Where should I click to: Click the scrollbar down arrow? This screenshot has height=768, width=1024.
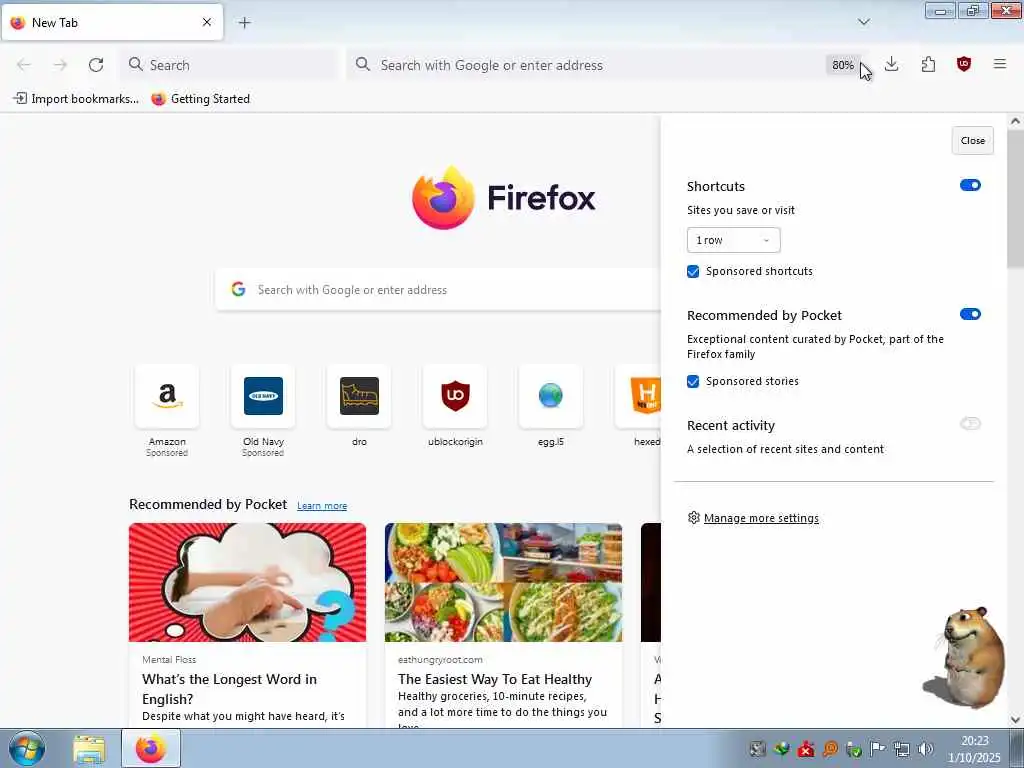pyautogui.click(x=1015, y=720)
